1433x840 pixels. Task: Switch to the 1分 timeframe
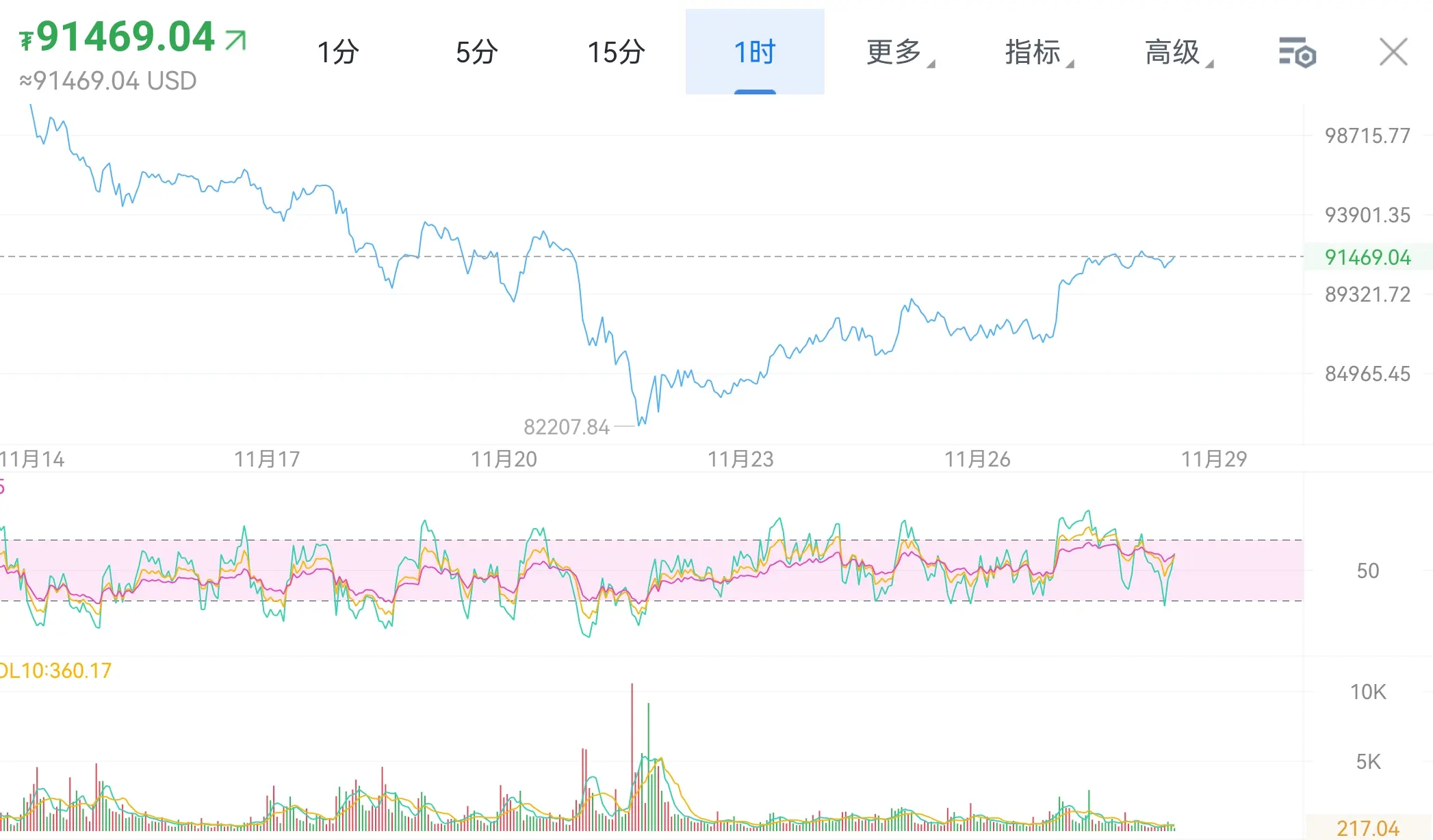tap(338, 52)
